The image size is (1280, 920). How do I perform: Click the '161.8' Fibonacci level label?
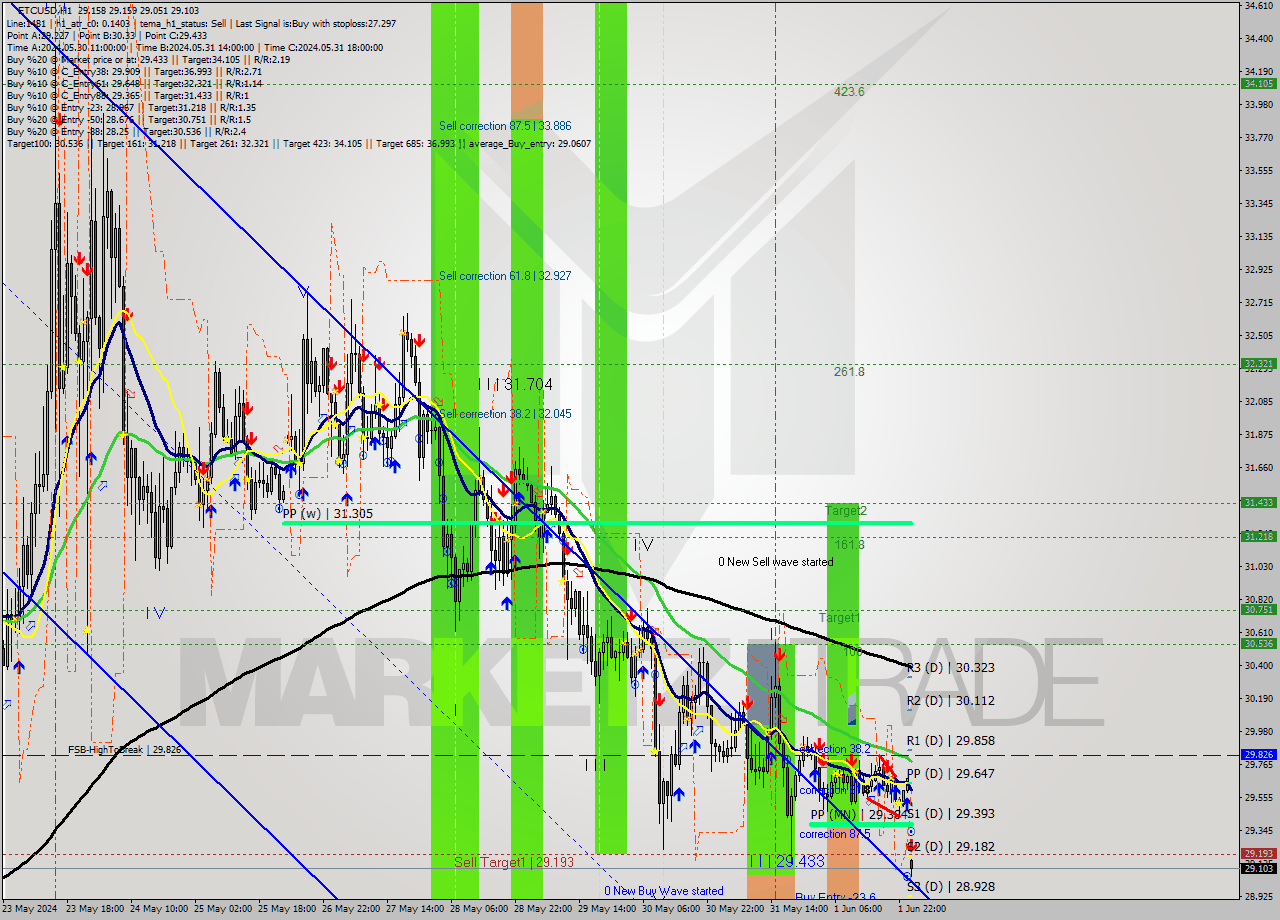tap(849, 545)
